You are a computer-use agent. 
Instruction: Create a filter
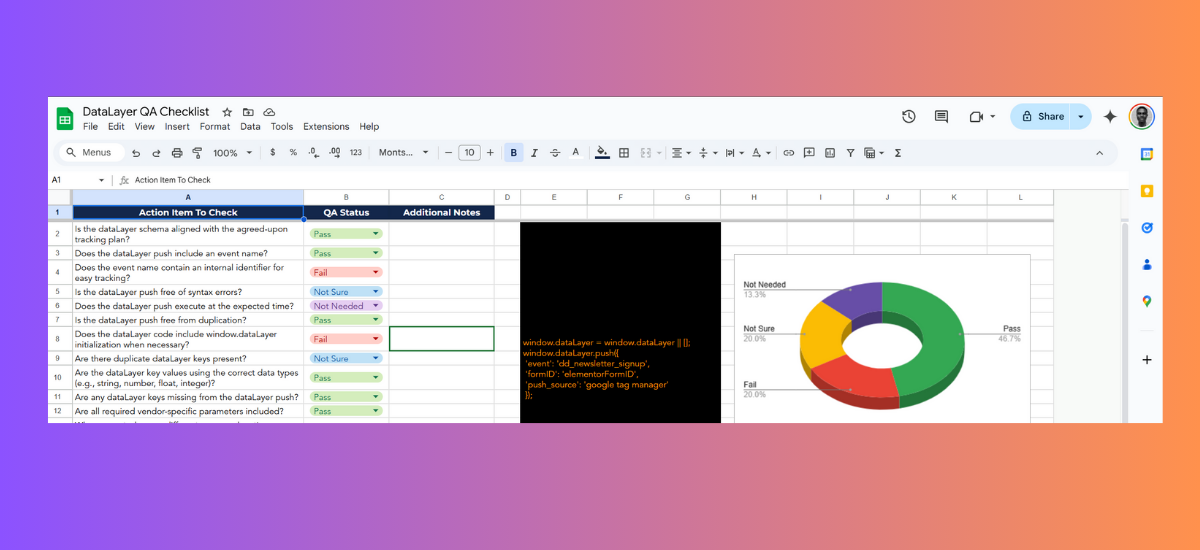tap(850, 153)
